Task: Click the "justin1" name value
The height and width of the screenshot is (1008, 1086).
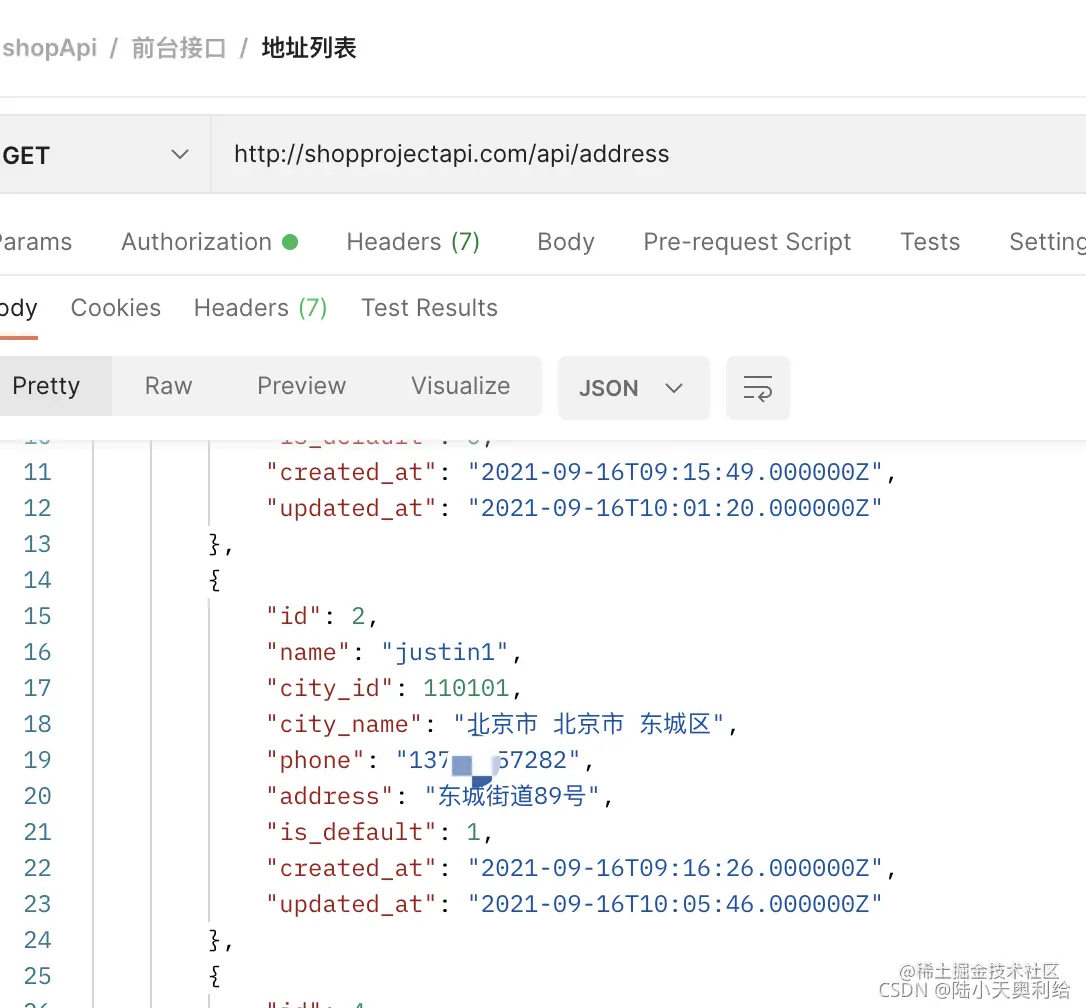Action: tap(445, 652)
